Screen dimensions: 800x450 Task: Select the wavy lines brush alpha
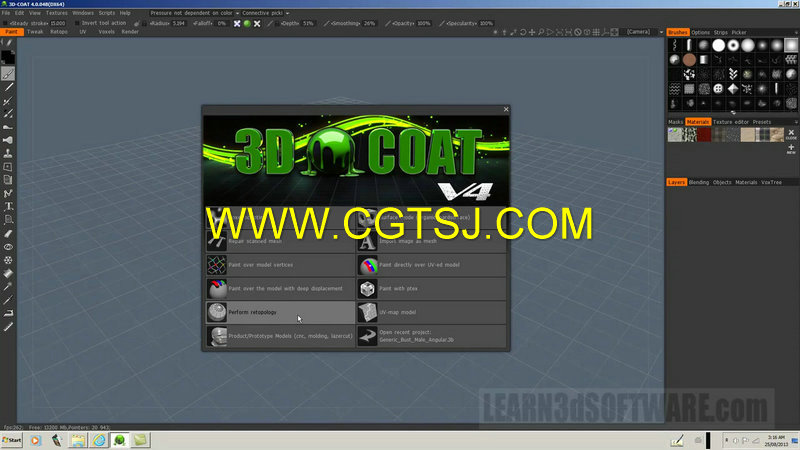(674, 89)
